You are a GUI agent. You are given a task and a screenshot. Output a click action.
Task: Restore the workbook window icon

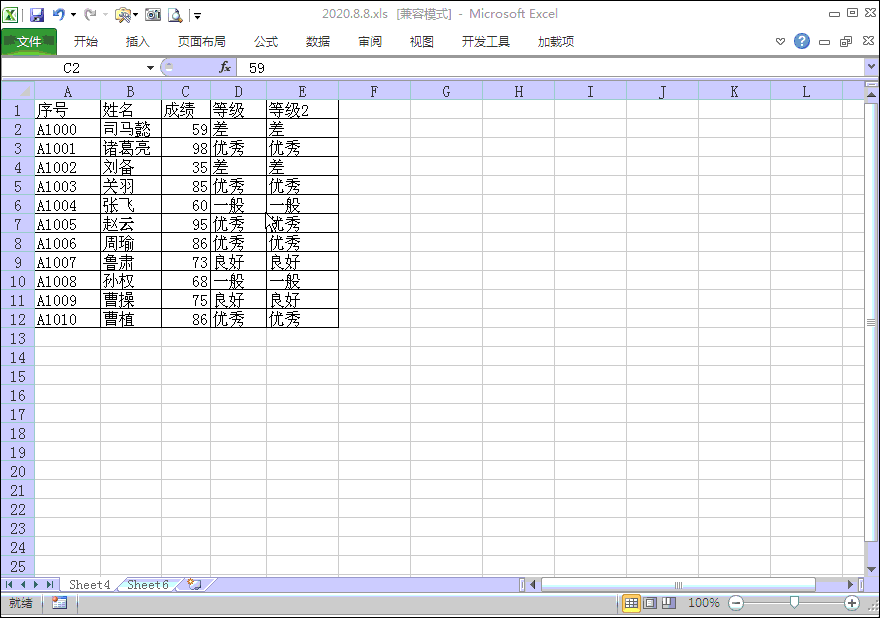tap(846, 42)
